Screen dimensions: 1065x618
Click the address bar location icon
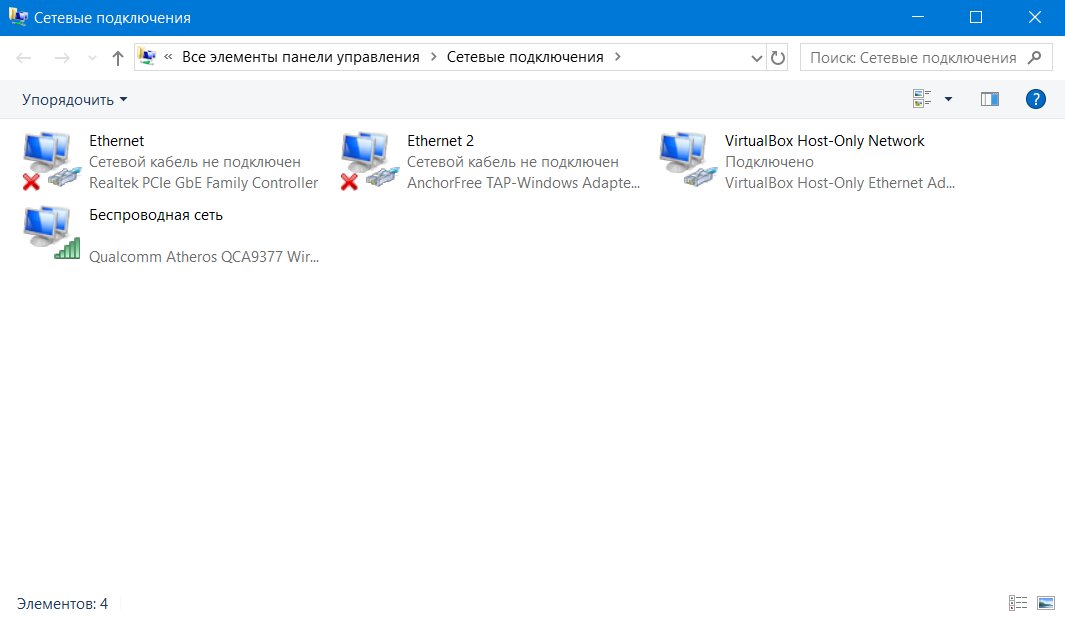(147, 57)
